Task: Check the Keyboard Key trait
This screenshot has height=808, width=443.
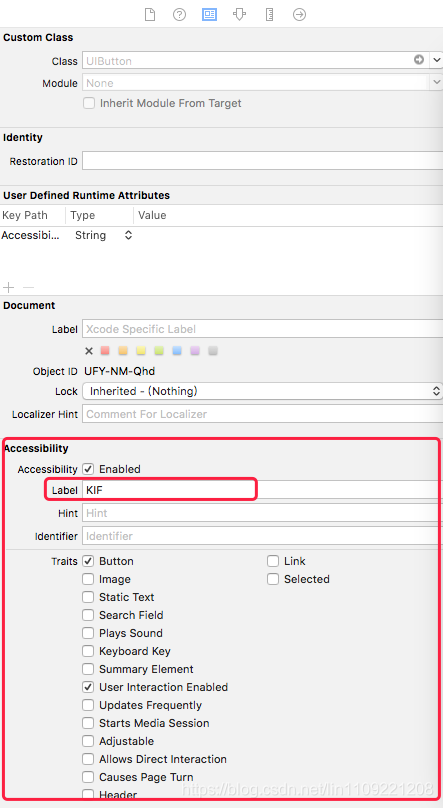Action: pyautogui.click(x=89, y=651)
